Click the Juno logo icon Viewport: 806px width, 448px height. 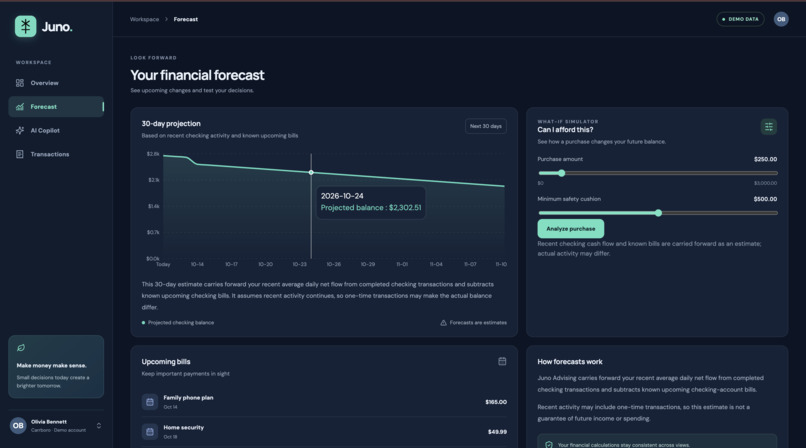(25, 26)
